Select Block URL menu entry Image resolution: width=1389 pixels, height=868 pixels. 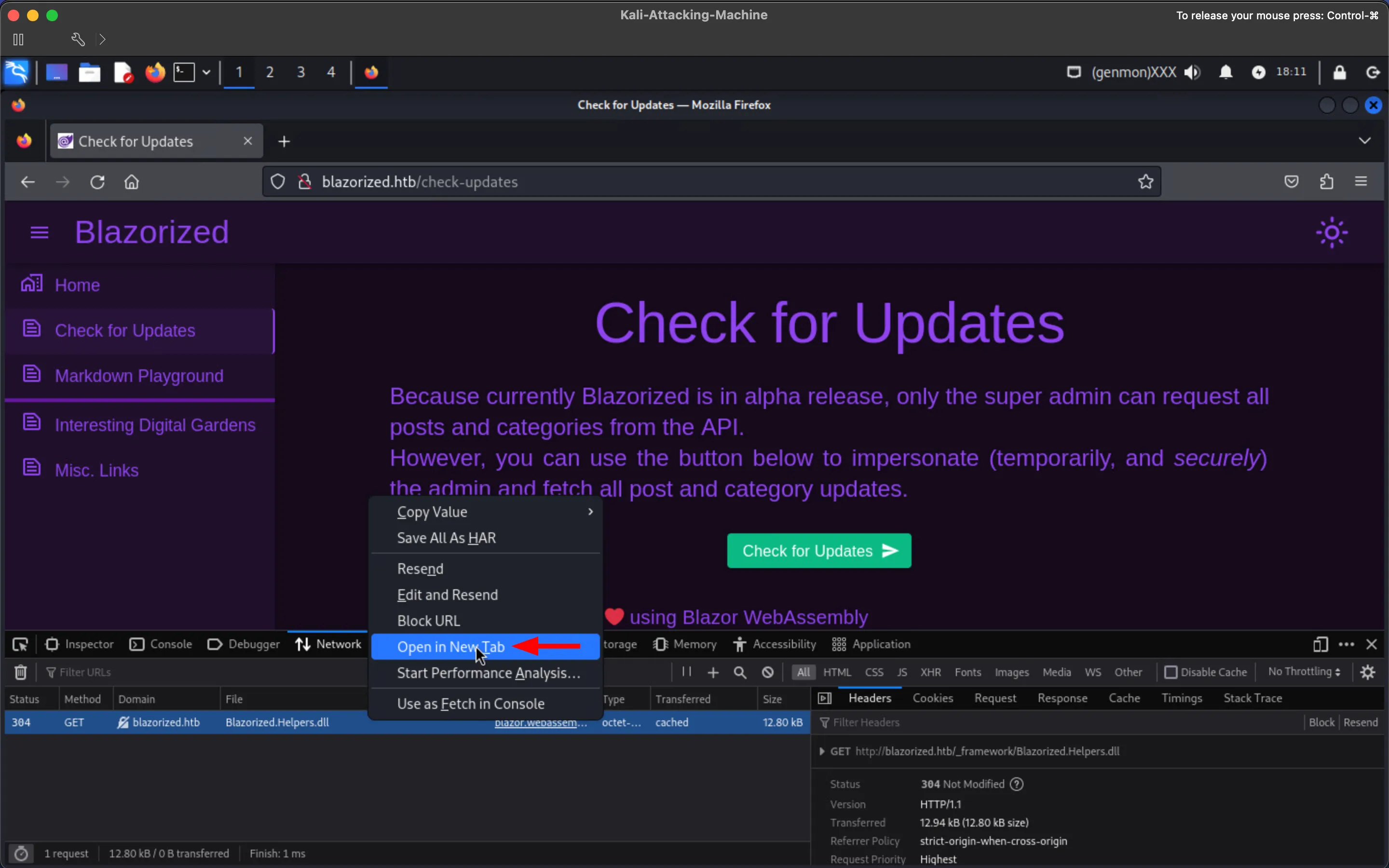click(x=486, y=621)
